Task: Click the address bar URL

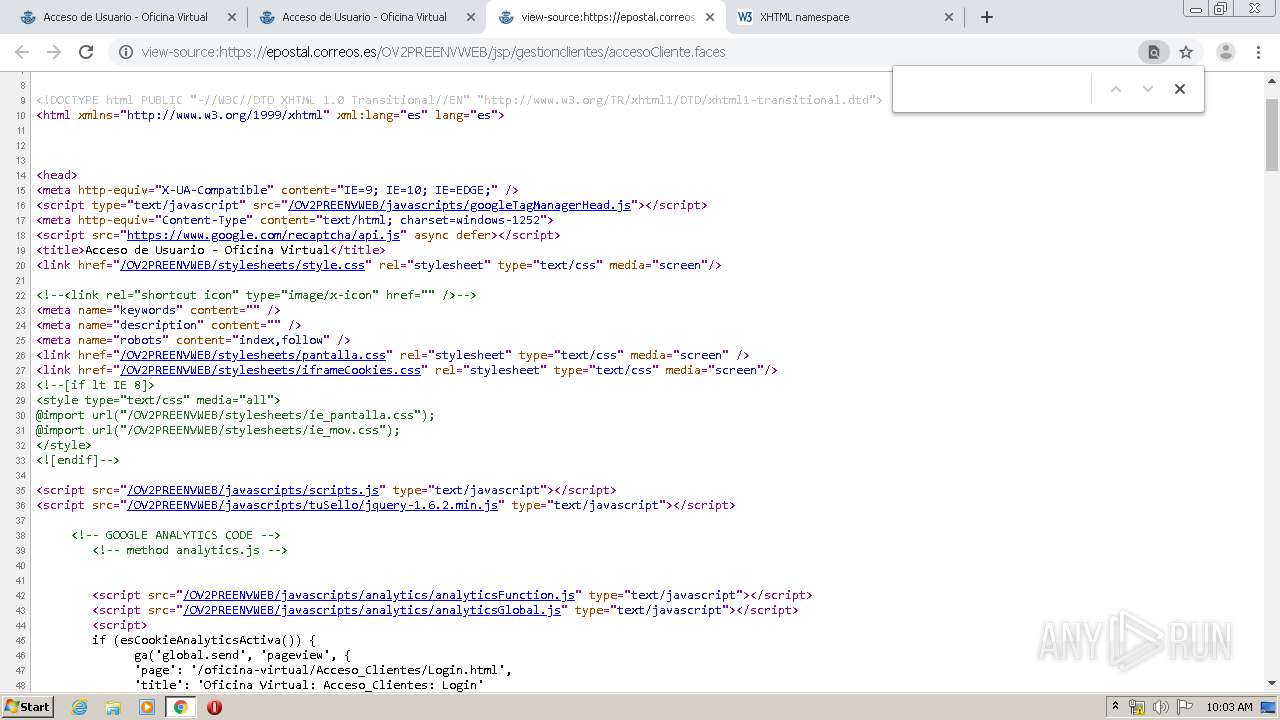Action: pyautogui.click(x=433, y=52)
